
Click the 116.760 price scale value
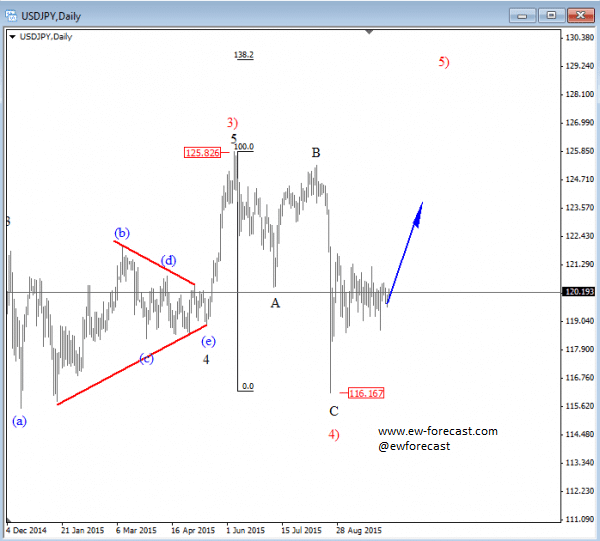[x=579, y=378]
